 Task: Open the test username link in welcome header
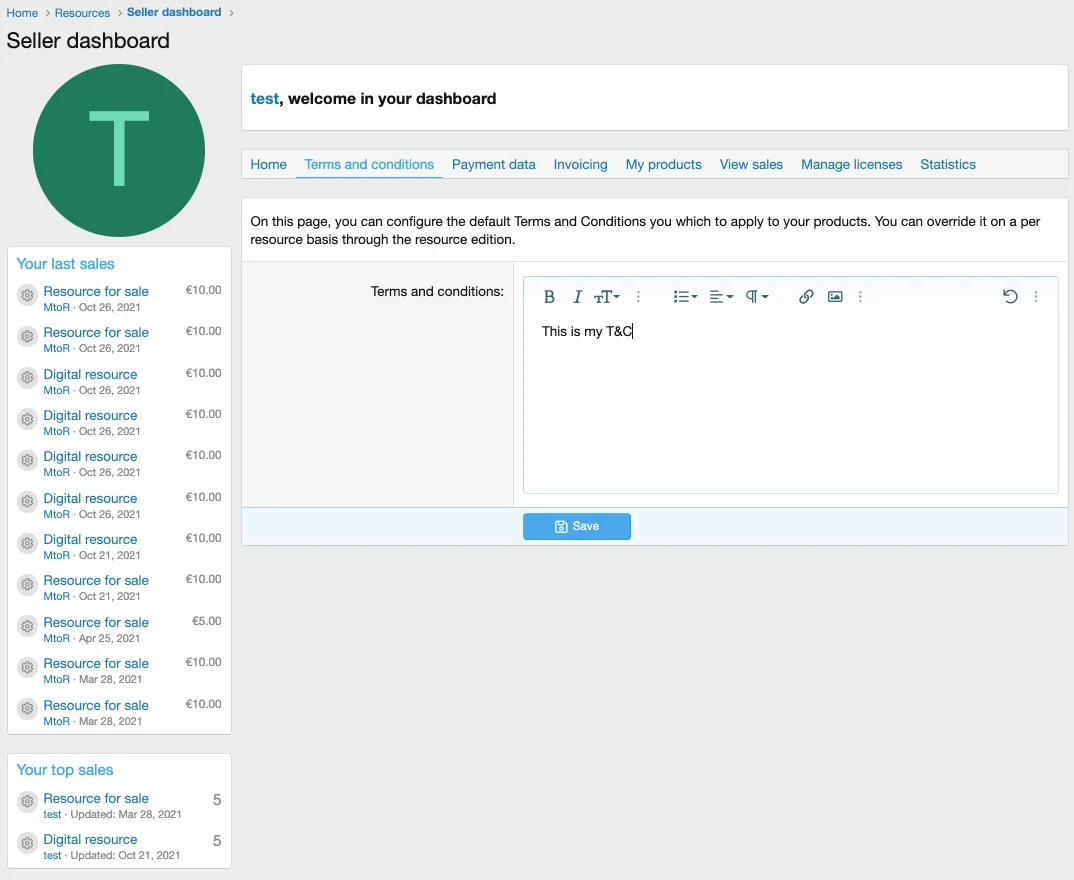pyautogui.click(x=264, y=99)
